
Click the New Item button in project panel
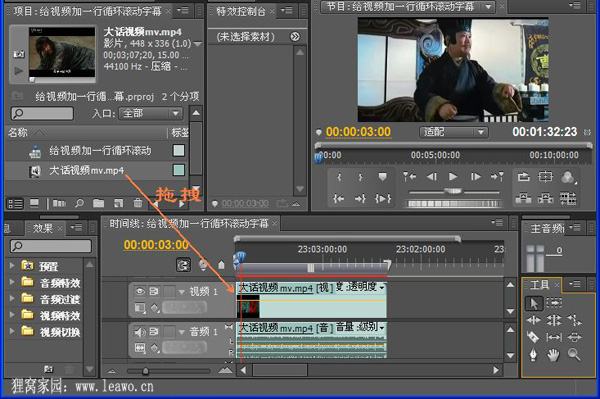click(118, 204)
